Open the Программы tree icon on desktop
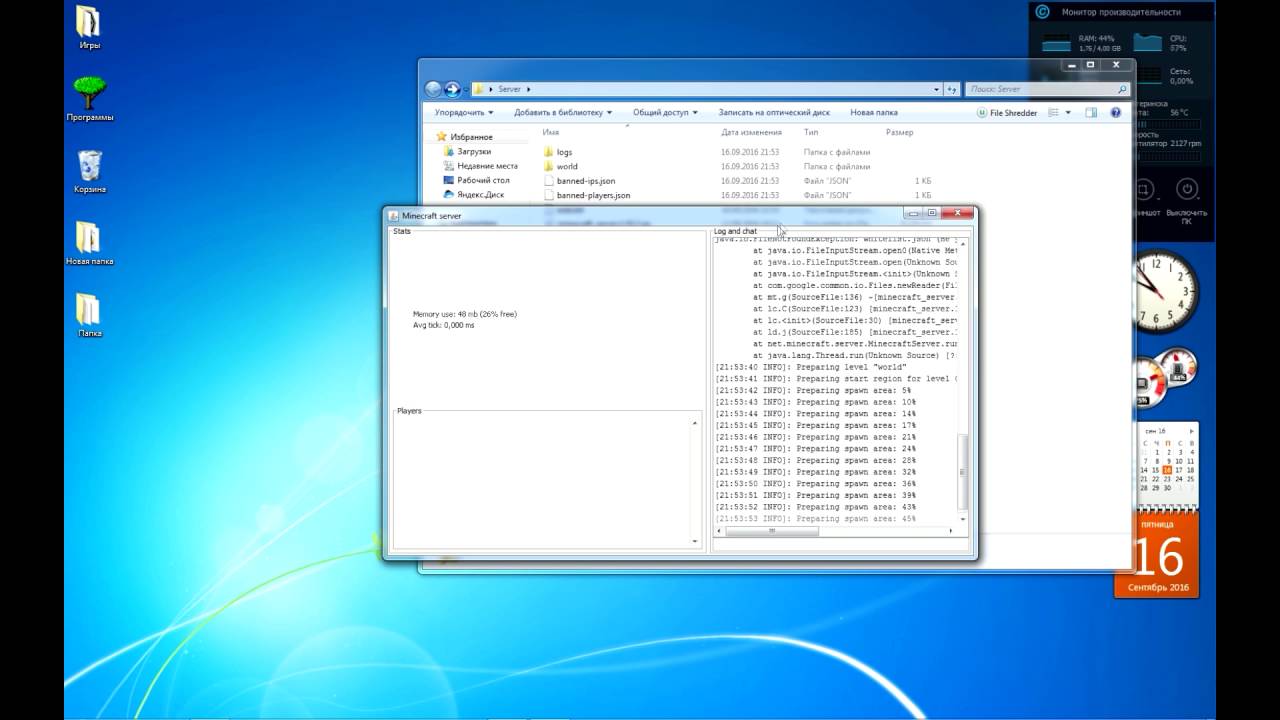Screen dimensions: 1280x720 coord(89,99)
